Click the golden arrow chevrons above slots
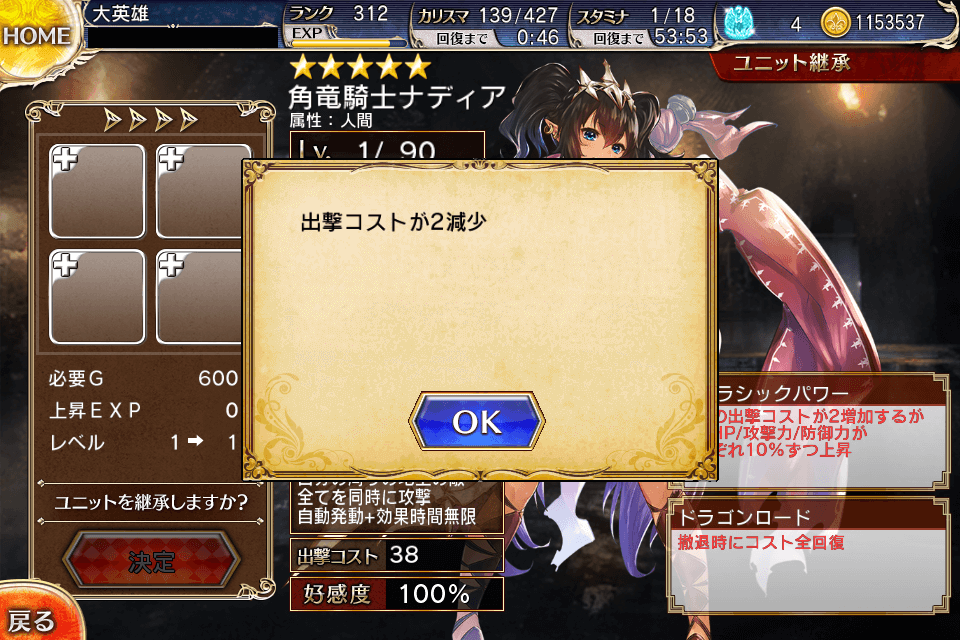 [151, 120]
